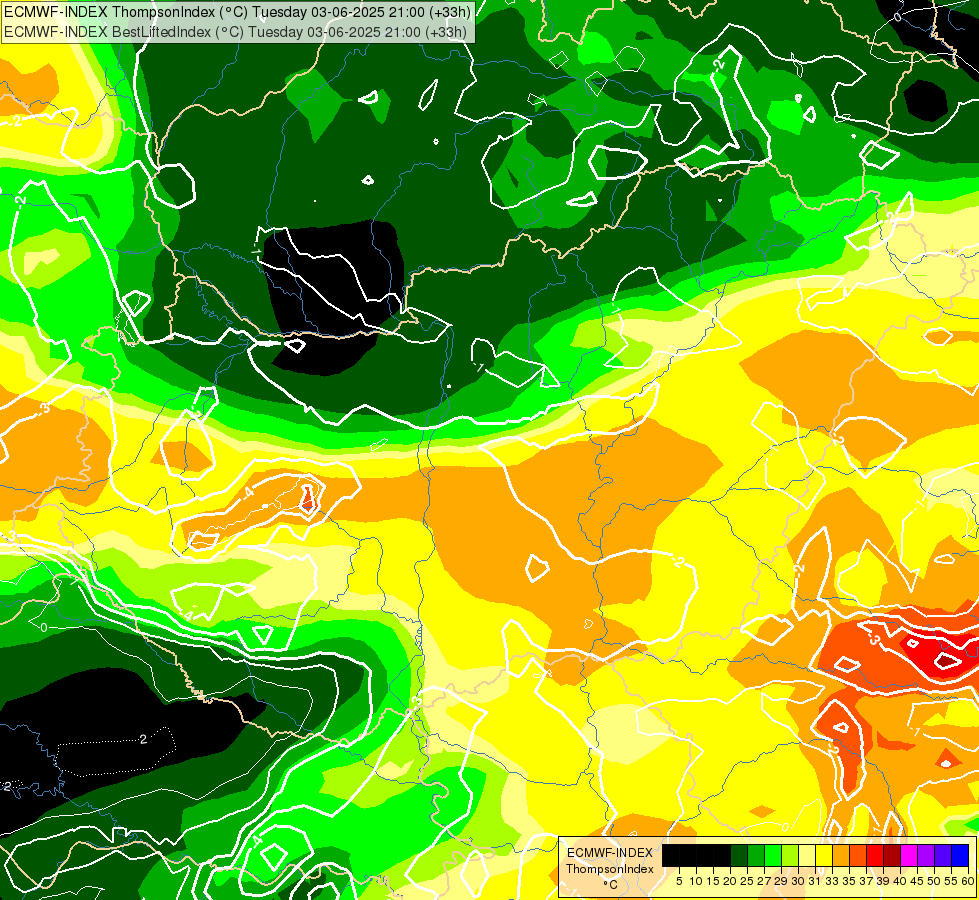The image size is (979, 900).
Task: Select the orange 33-35 legend swatch
Action: pos(840,855)
